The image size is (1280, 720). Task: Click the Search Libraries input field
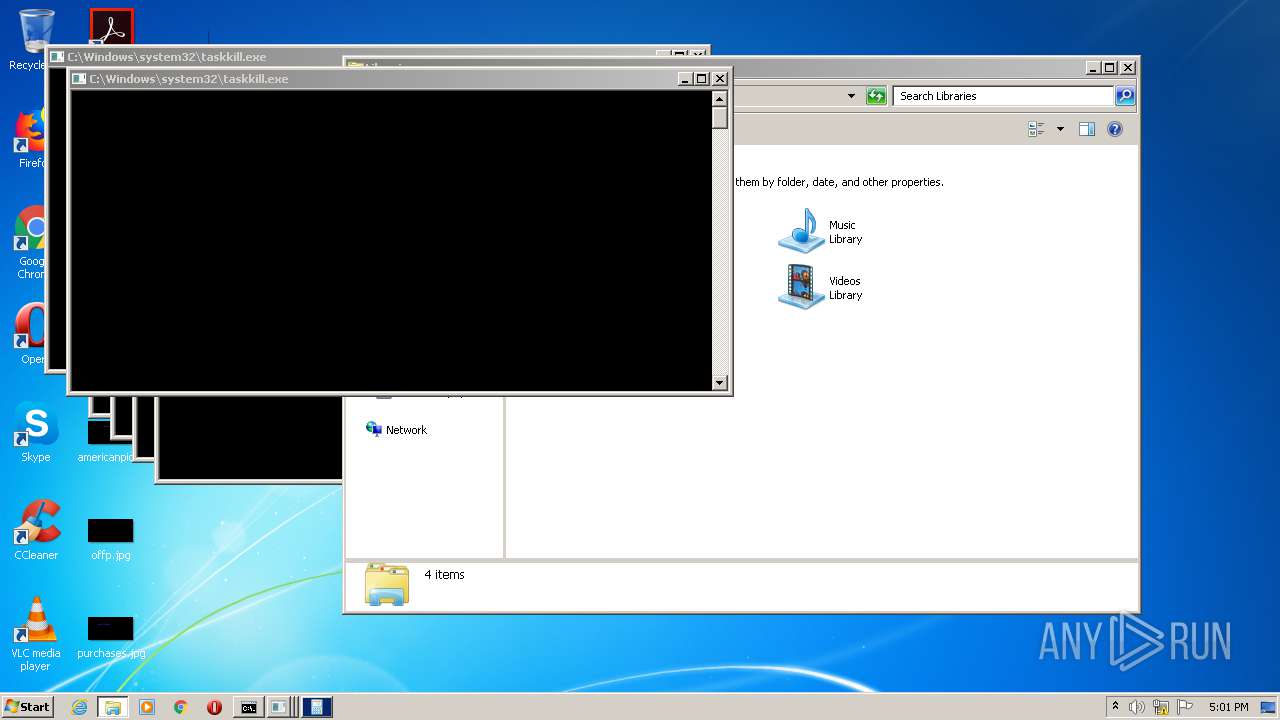pos(1002,96)
